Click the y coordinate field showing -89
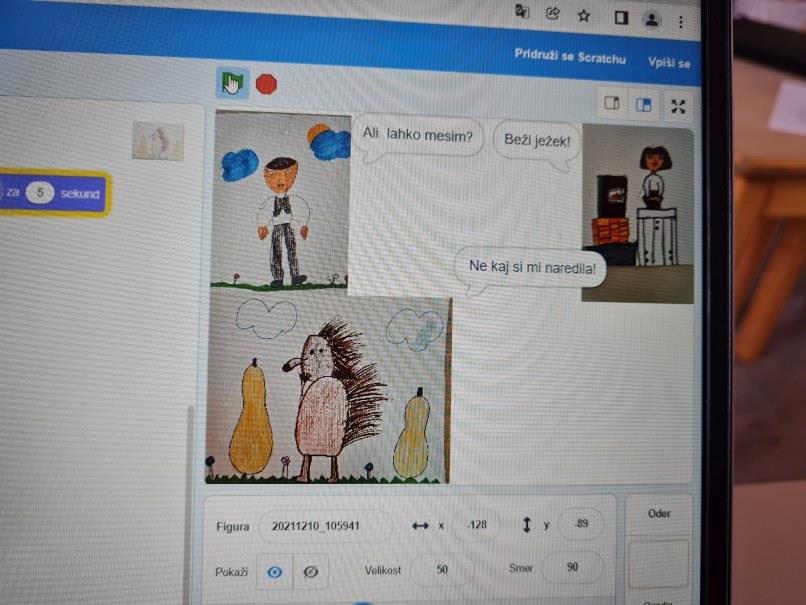 pyautogui.click(x=581, y=523)
